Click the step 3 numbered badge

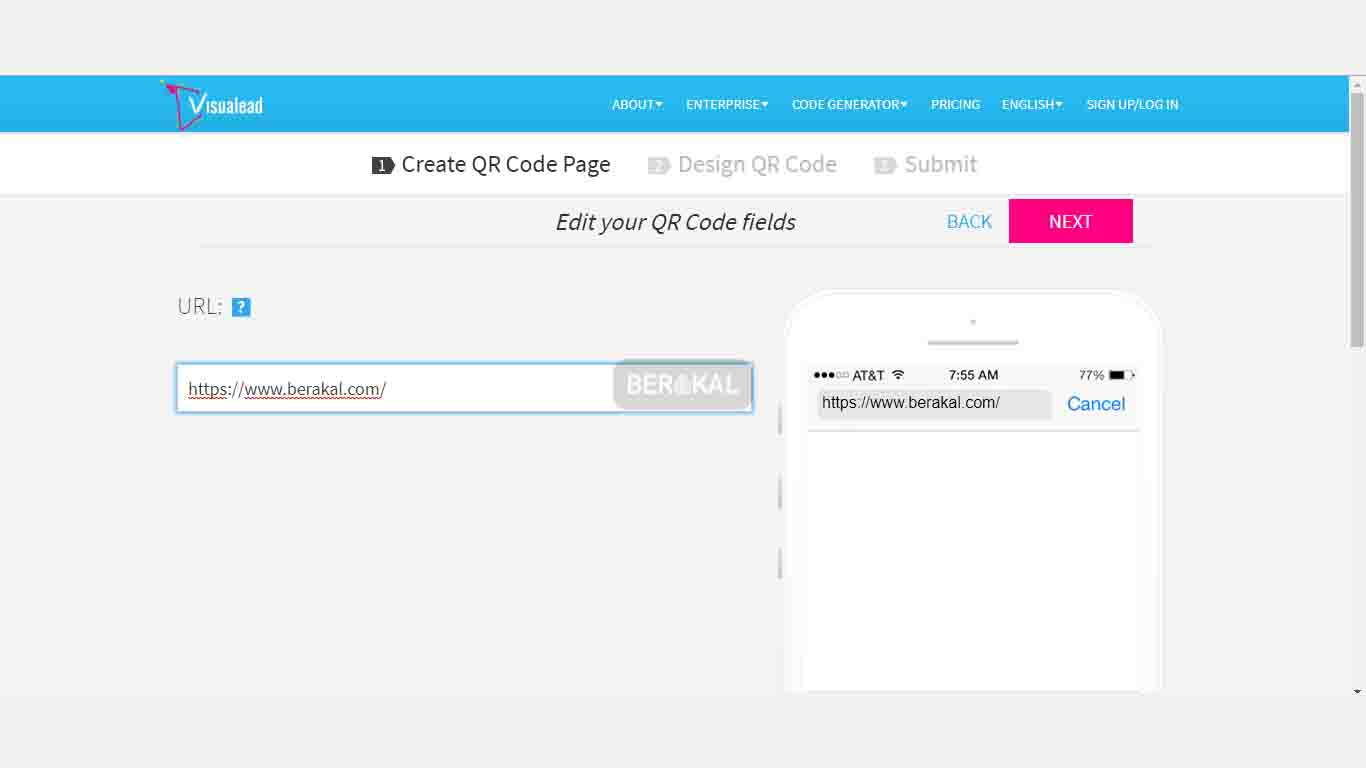[885, 164]
